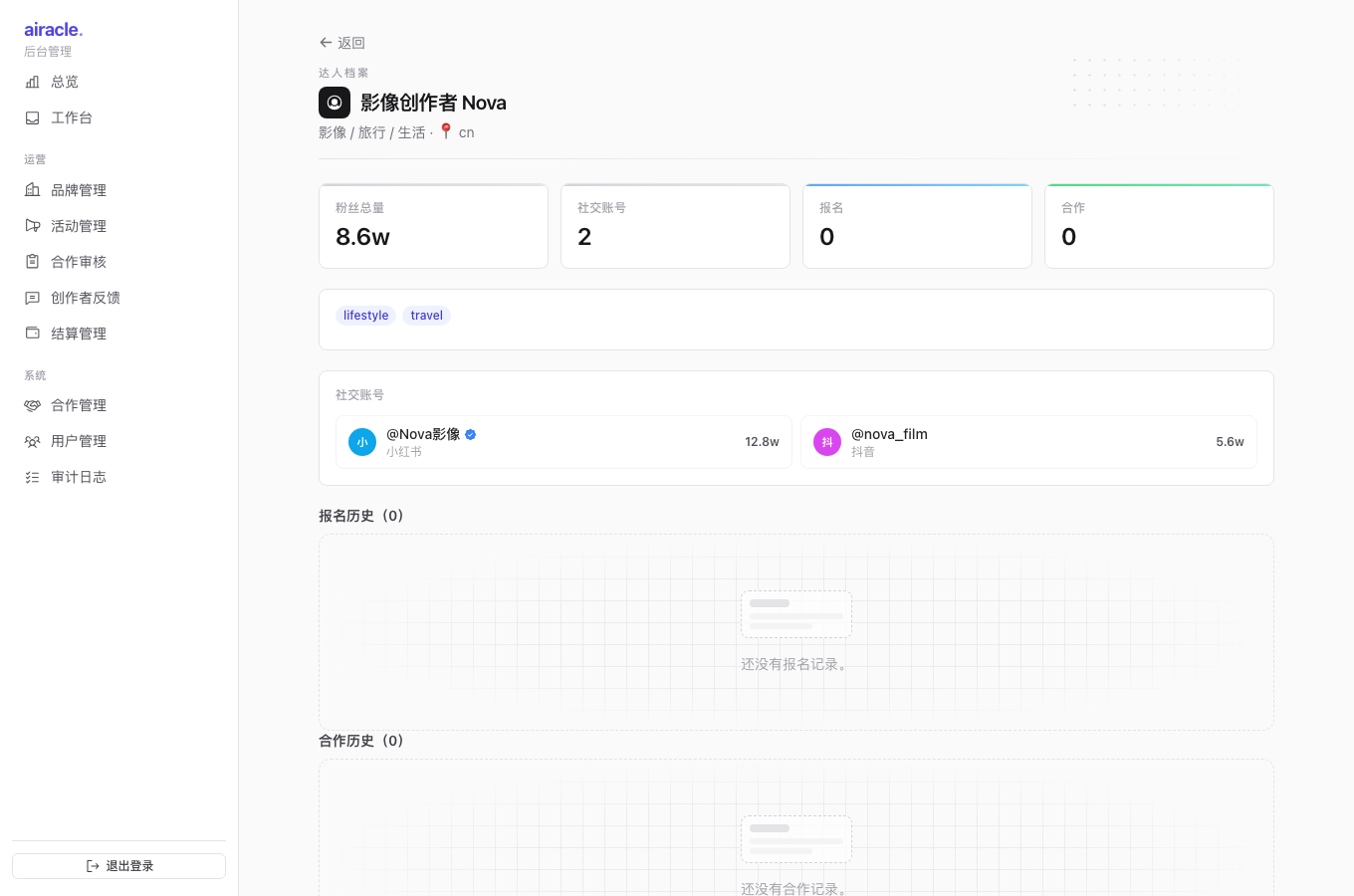Click the verified badge next to @Nova影像
This screenshot has height=896, width=1354.
pos(471,434)
